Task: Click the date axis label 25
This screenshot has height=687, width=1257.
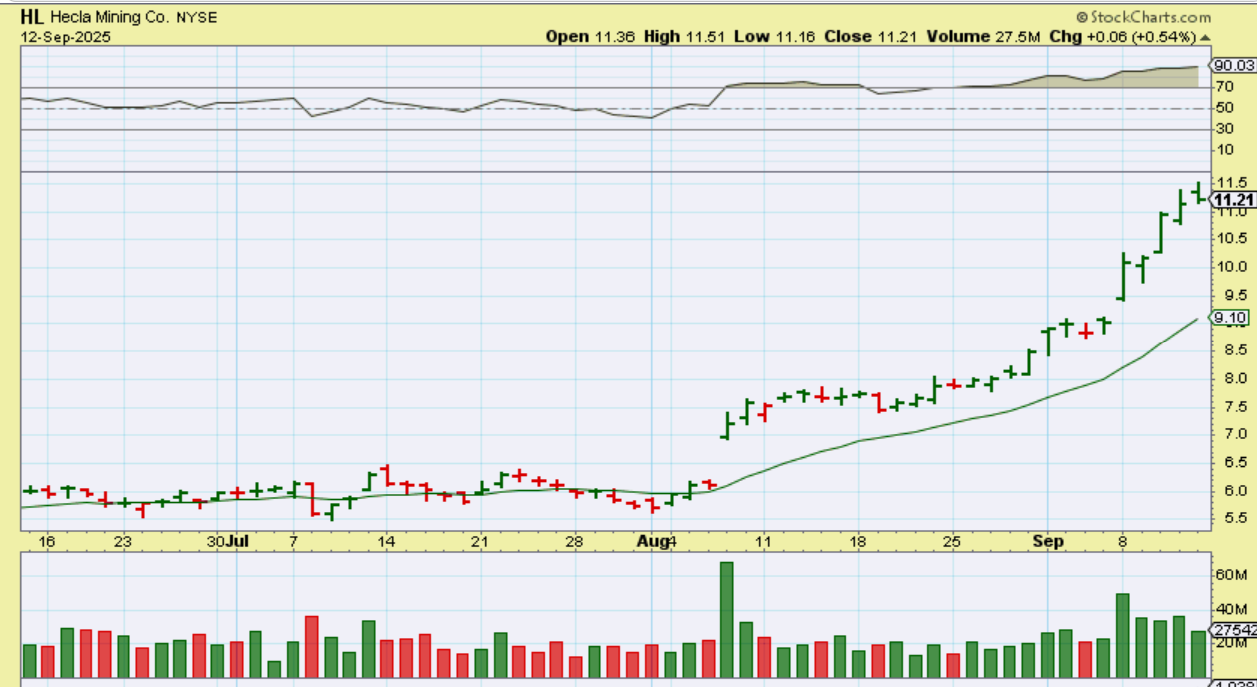Action: tap(950, 541)
